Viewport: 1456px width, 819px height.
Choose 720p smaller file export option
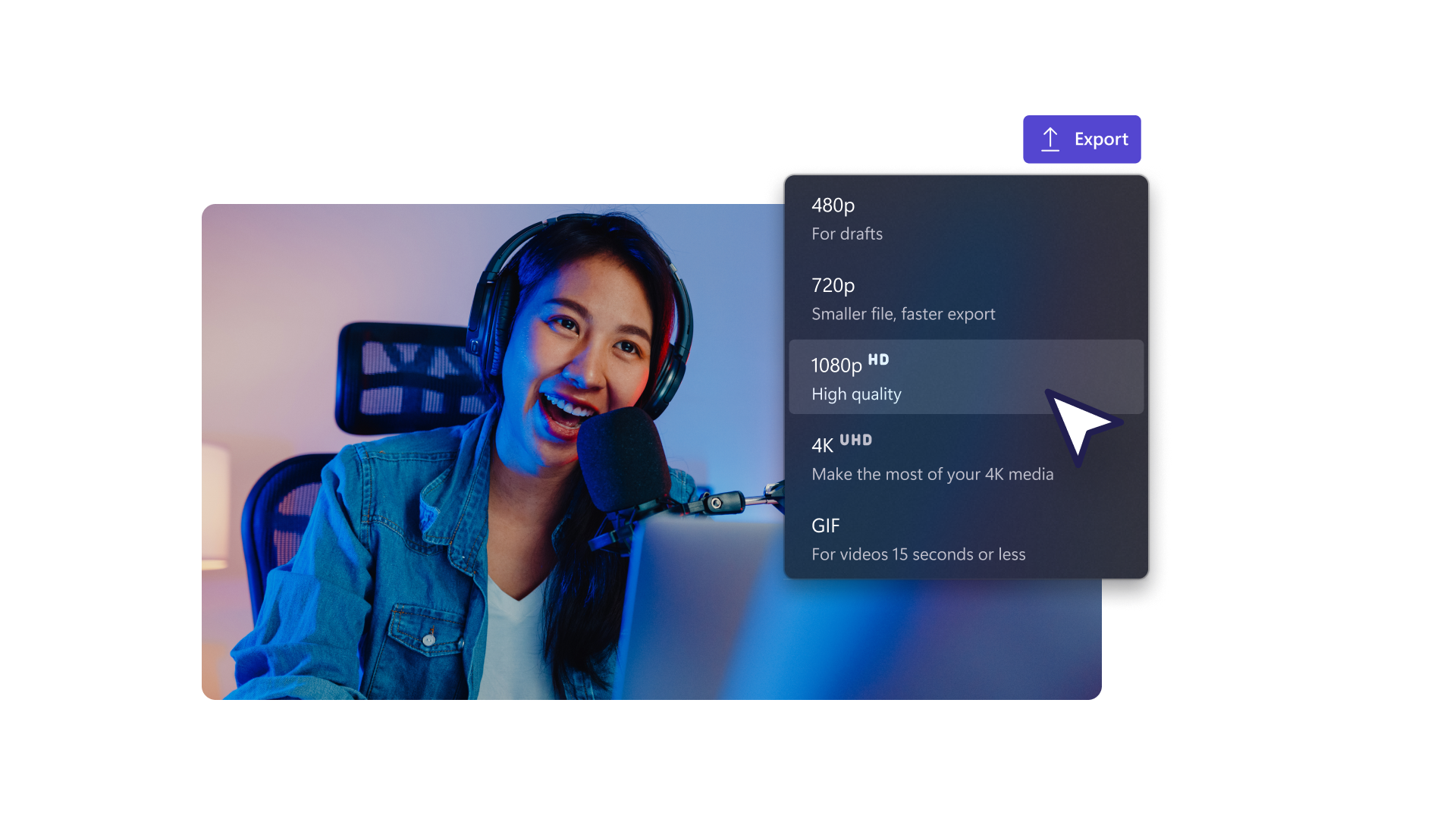pyautogui.click(x=966, y=300)
